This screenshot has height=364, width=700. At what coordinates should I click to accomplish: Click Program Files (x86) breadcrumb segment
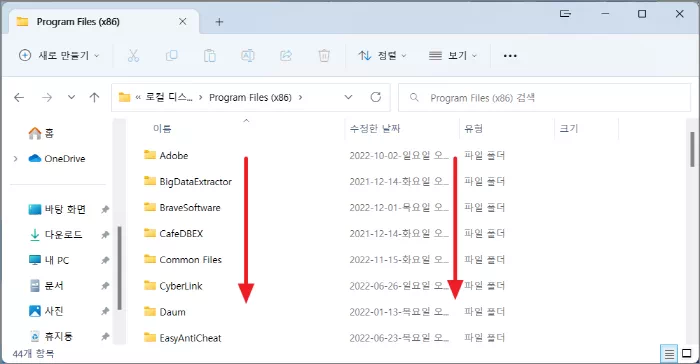click(x=250, y=97)
